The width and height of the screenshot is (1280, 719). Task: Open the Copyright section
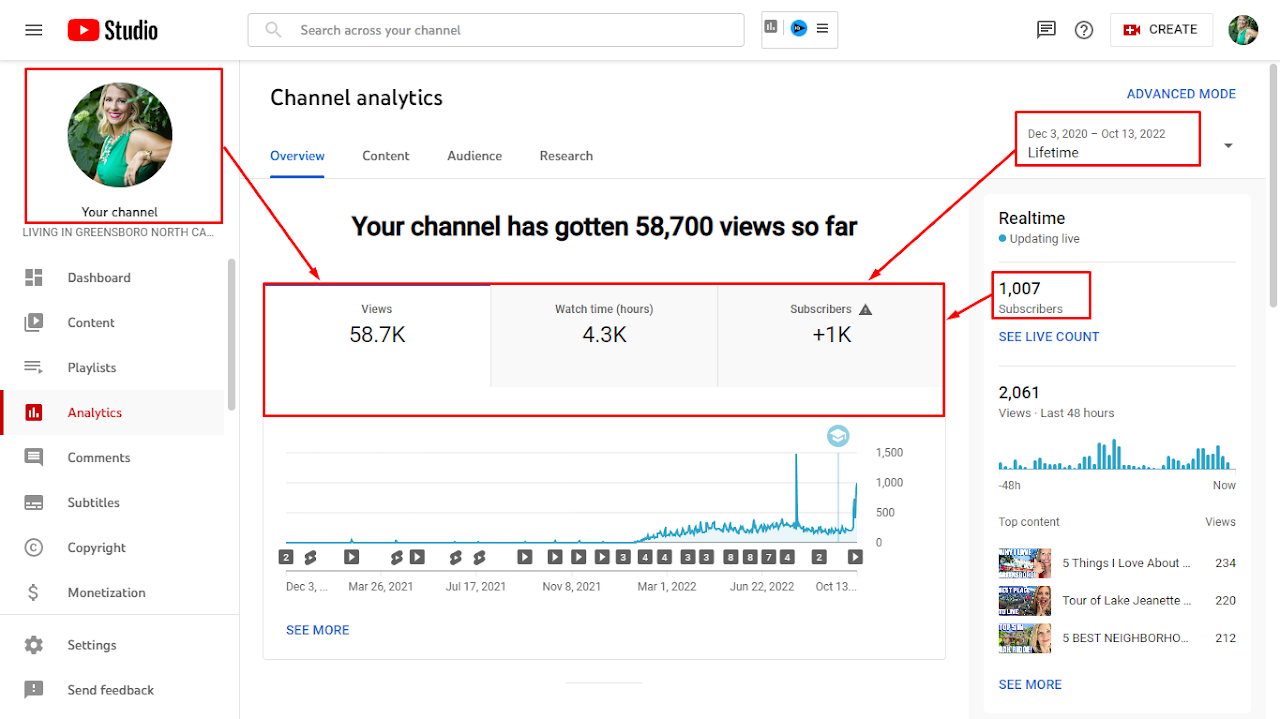click(x=95, y=547)
